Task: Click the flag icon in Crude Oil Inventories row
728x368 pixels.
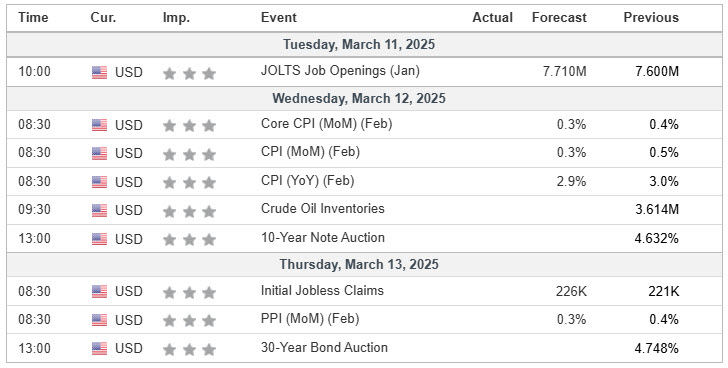Action: 99,211
